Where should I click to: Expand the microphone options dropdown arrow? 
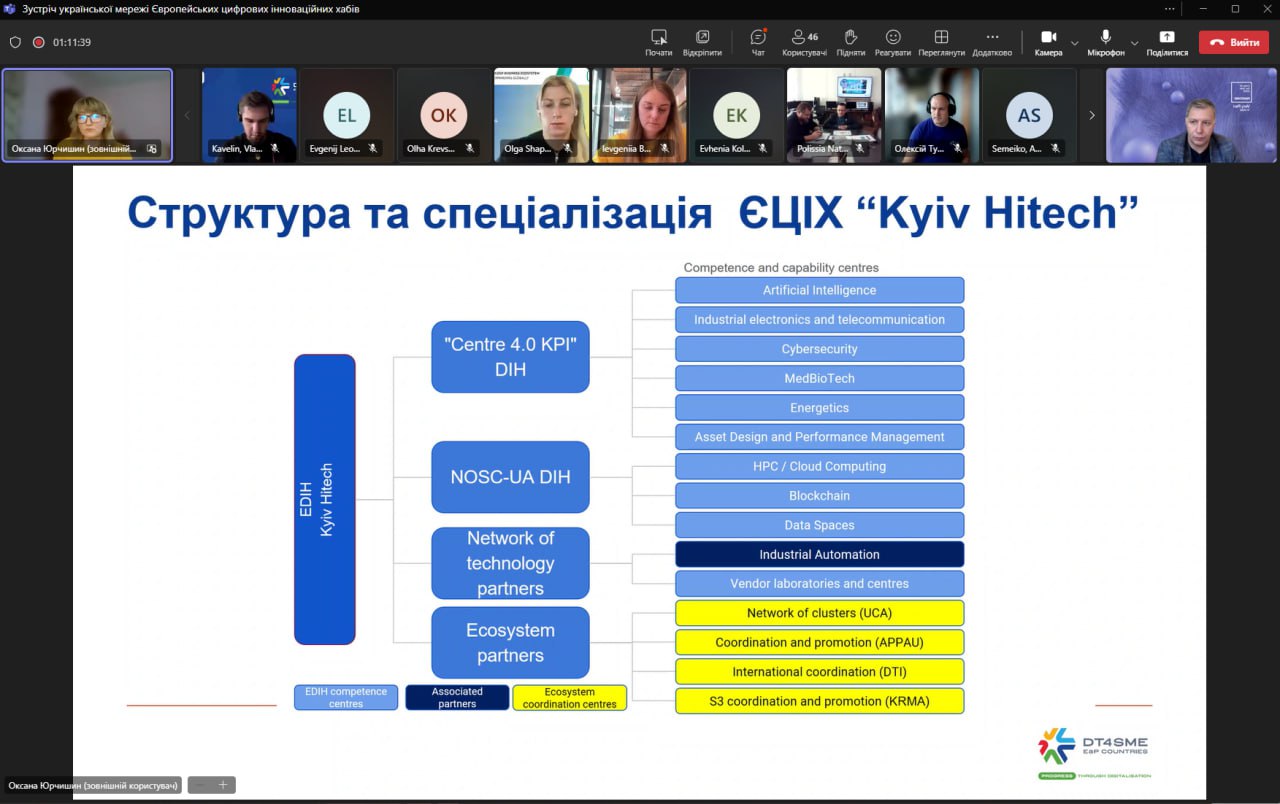[x=1134, y=43]
